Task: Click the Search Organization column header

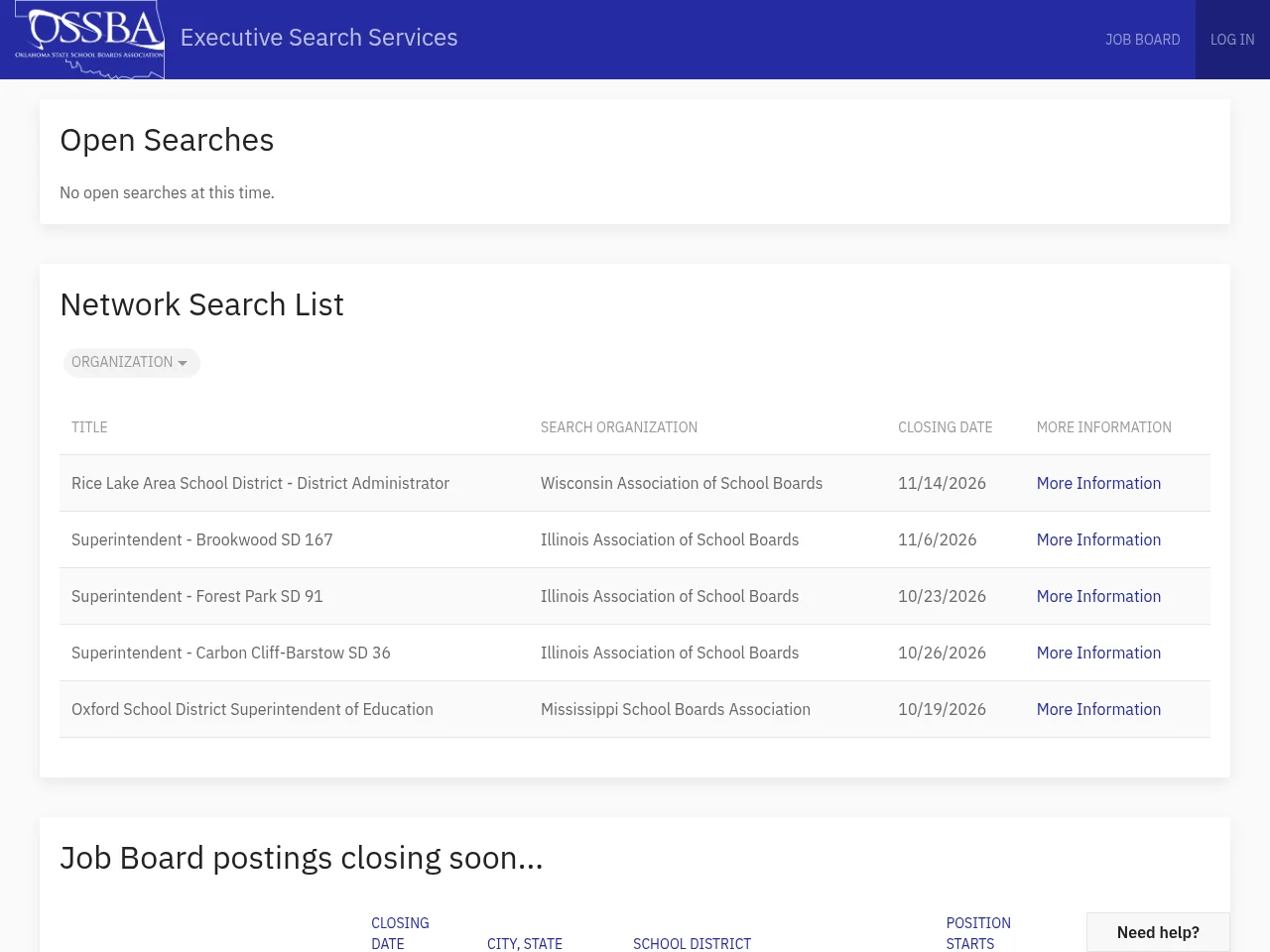Action: point(619,427)
